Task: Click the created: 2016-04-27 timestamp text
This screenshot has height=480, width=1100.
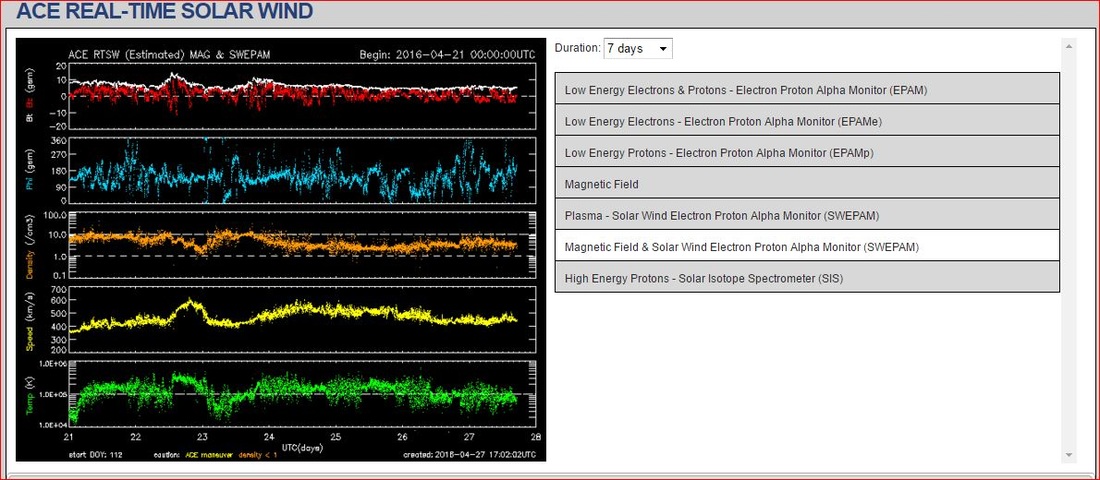Action: pyautogui.click(x=470, y=454)
